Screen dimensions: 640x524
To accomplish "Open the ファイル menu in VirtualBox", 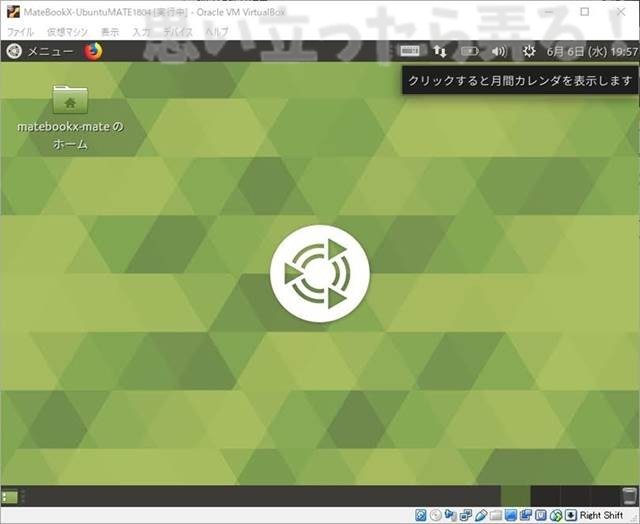I will [20, 32].
